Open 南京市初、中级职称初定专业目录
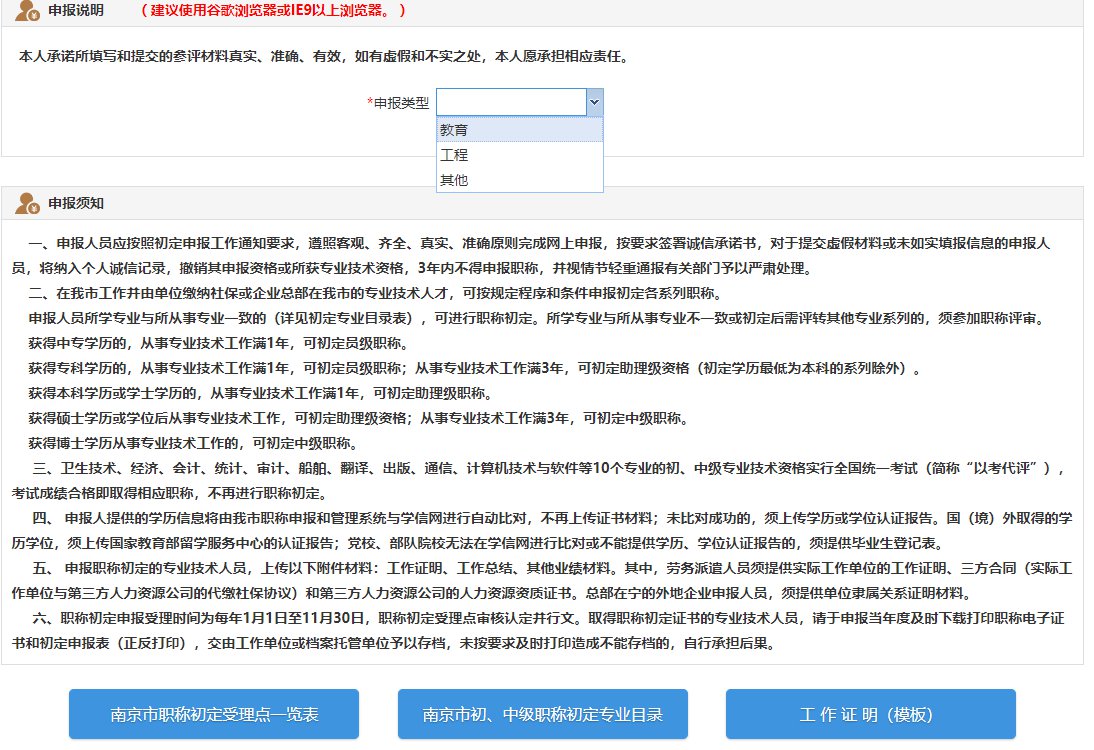1094x750 pixels. click(542, 715)
